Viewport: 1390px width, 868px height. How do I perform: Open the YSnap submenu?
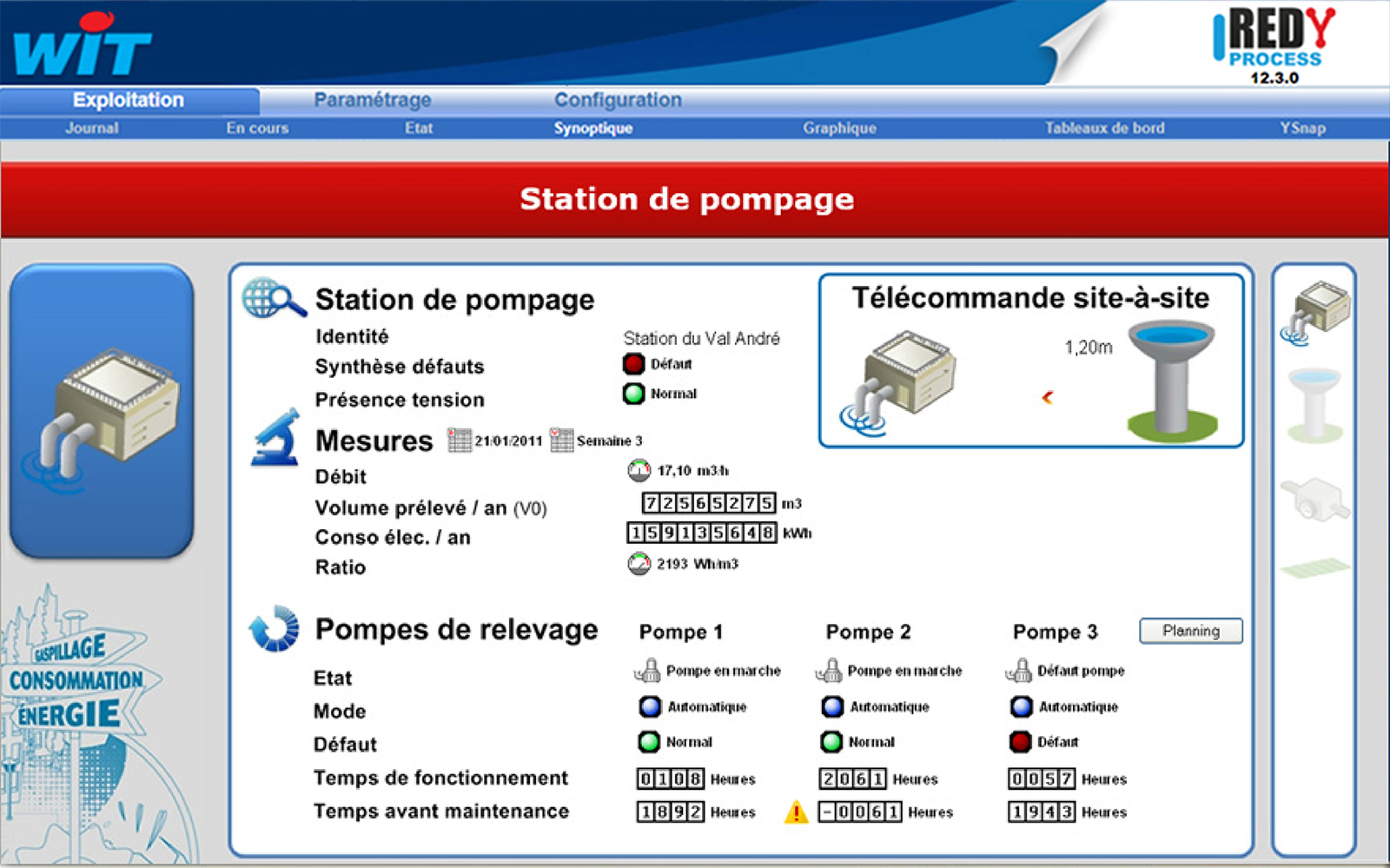coord(1302,128)
